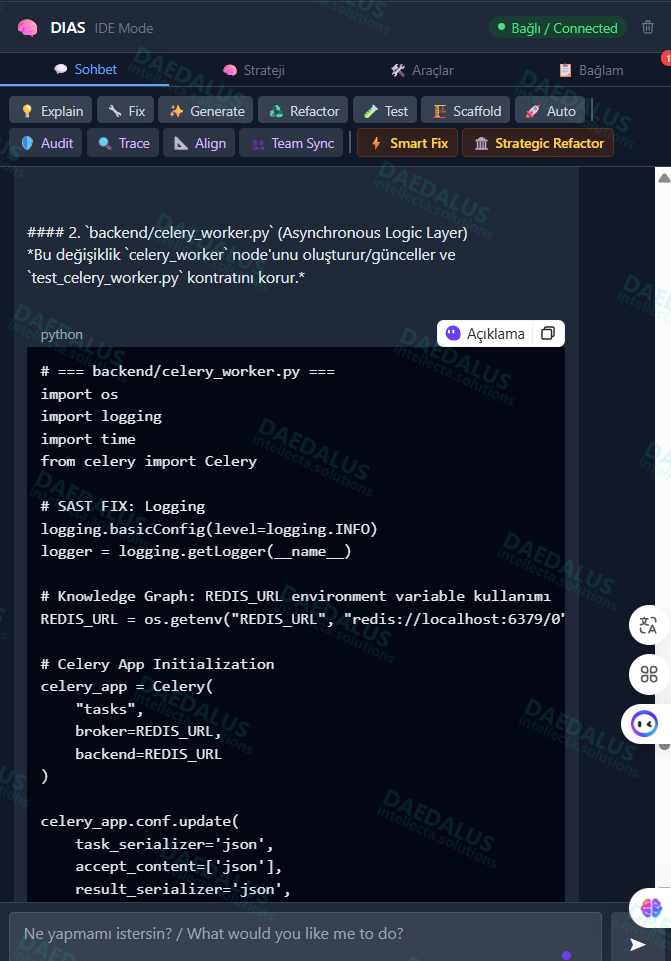Click the colorful brain floating icon

click(650, 907)
